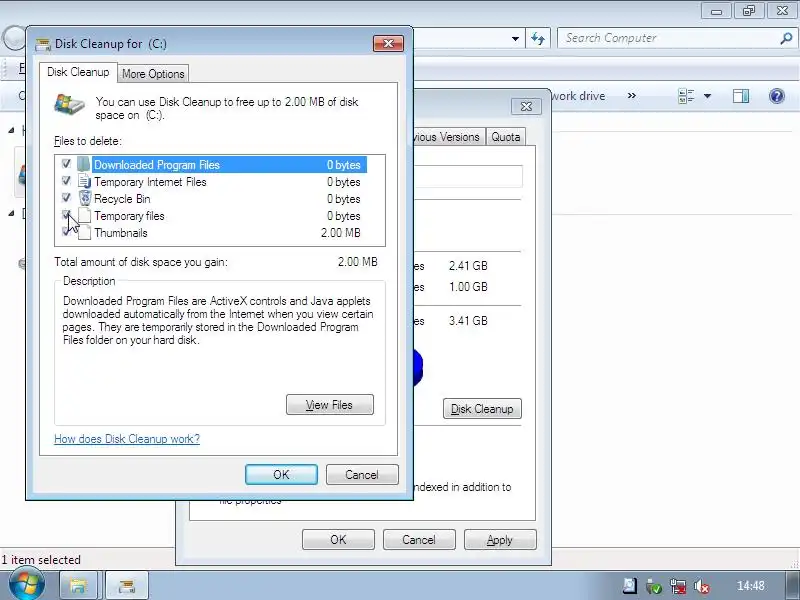Select the Recycle Bin row text
The image size is (800, 600).
pos(122,198)
